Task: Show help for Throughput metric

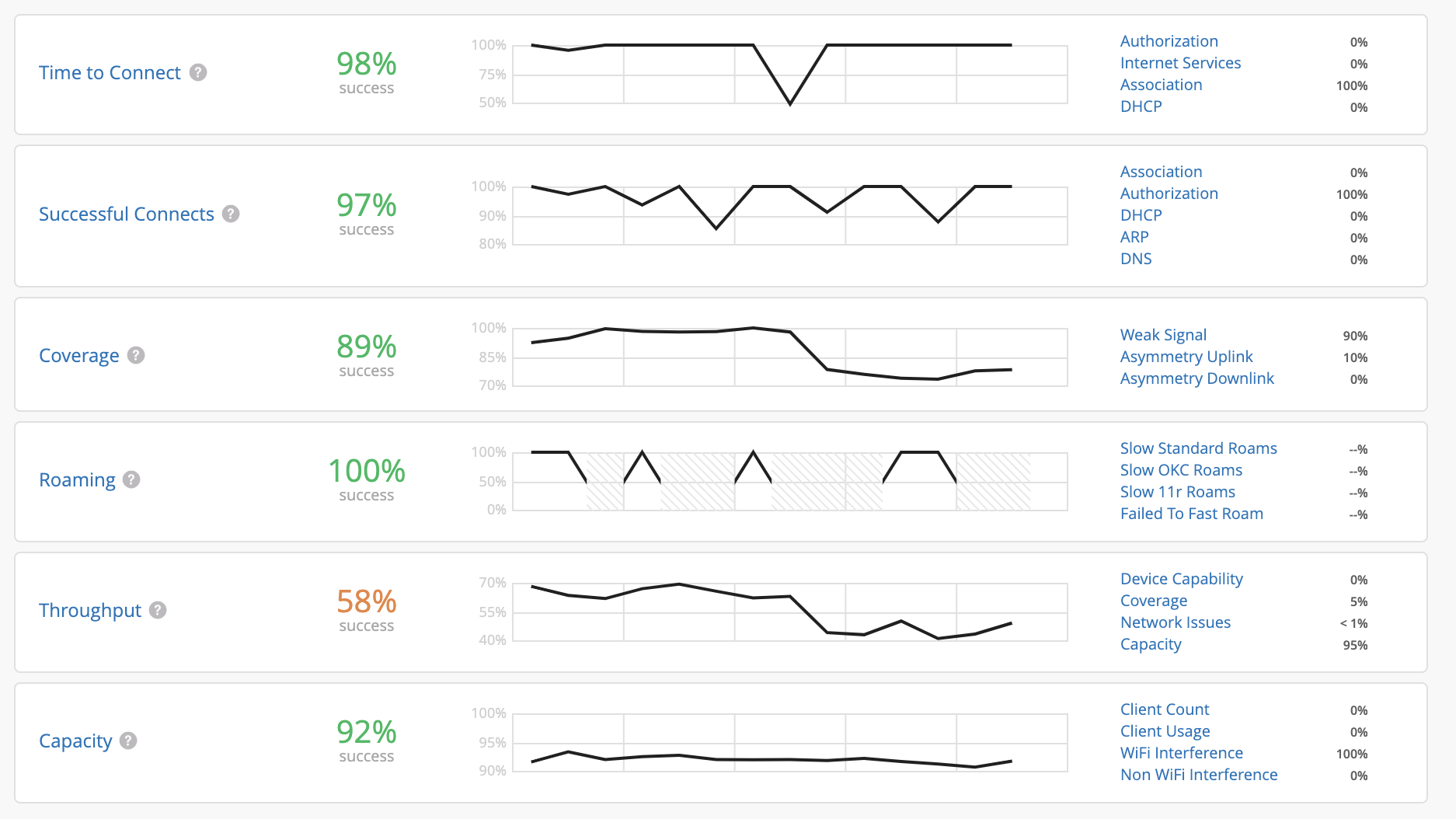Action: coord(158,610)
